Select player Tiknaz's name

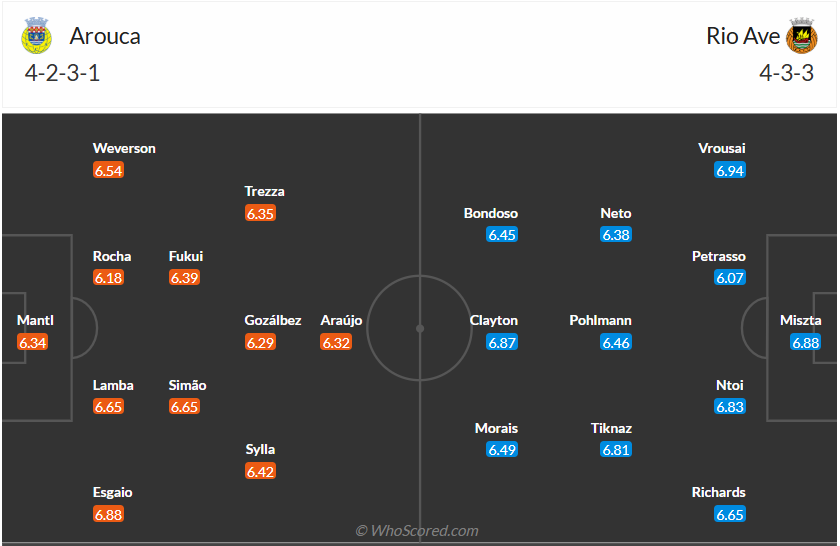click(611, 428)
